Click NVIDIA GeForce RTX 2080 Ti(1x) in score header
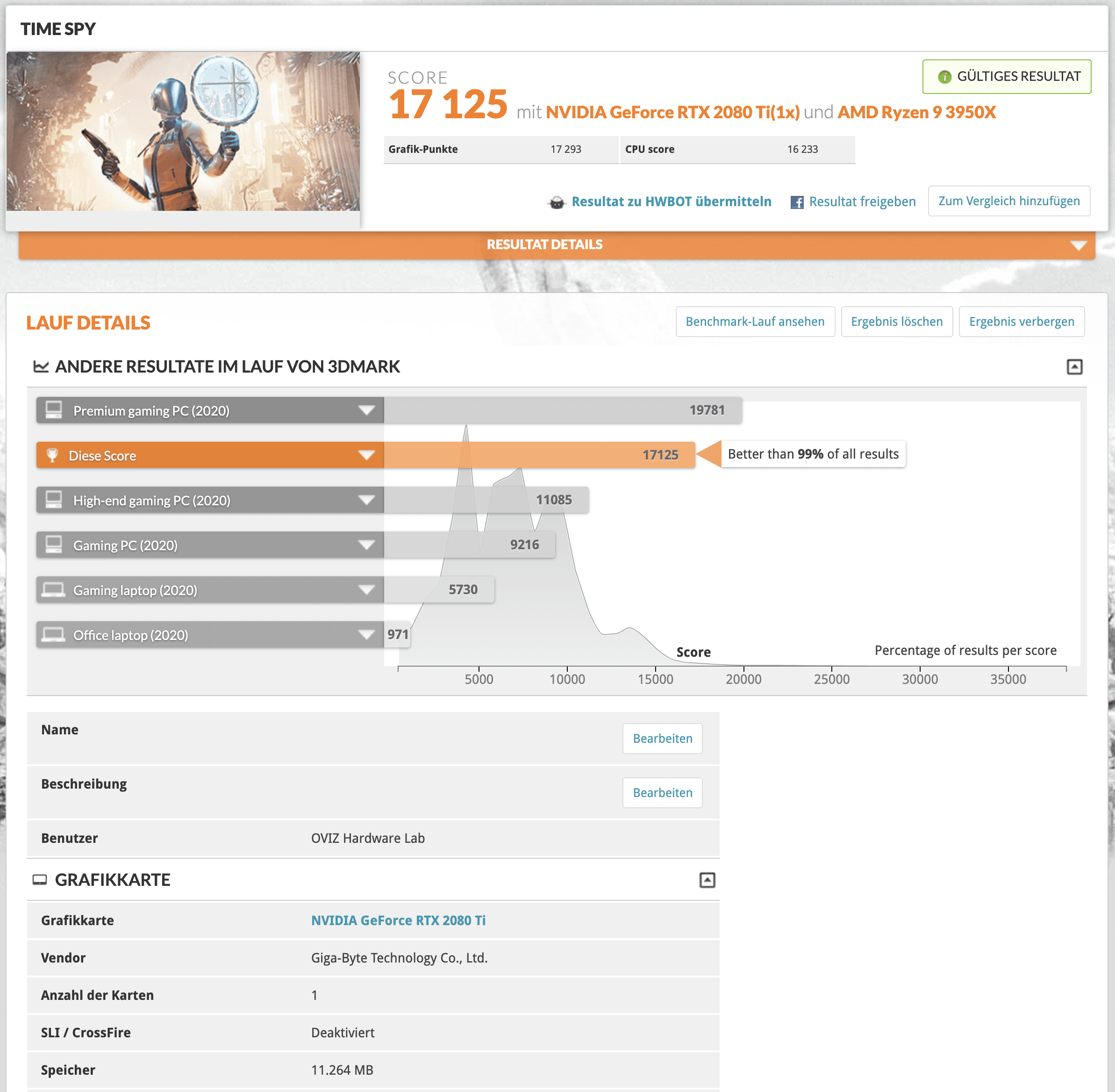1115x1092 pixels. point(672,112)
